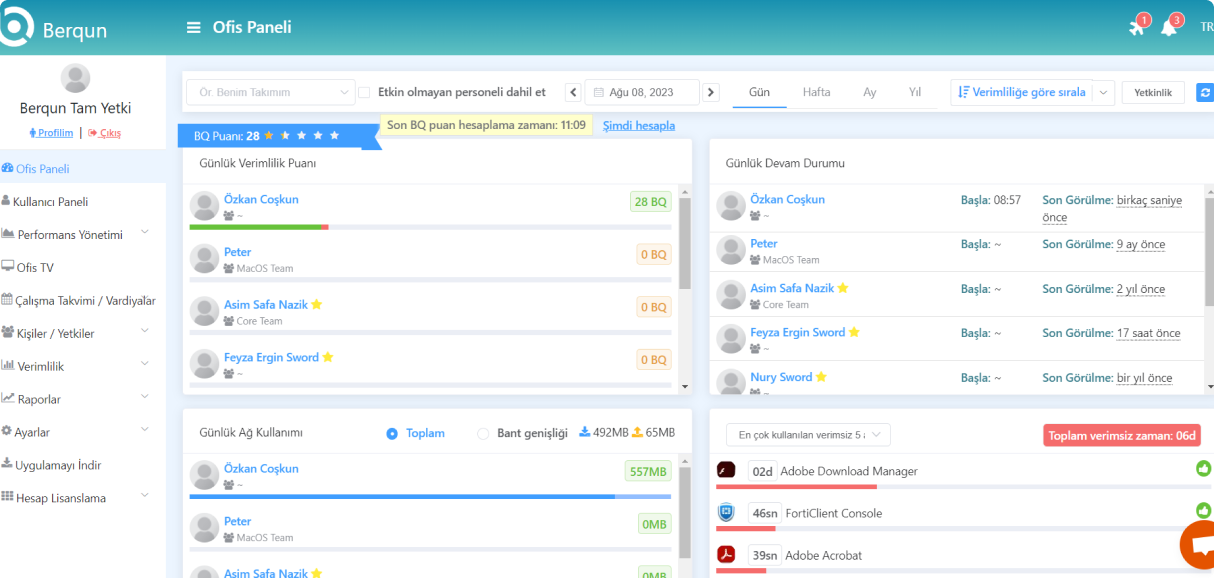
Task: Select the Bant genişliği radio option
Action: [x=484, y=433]
